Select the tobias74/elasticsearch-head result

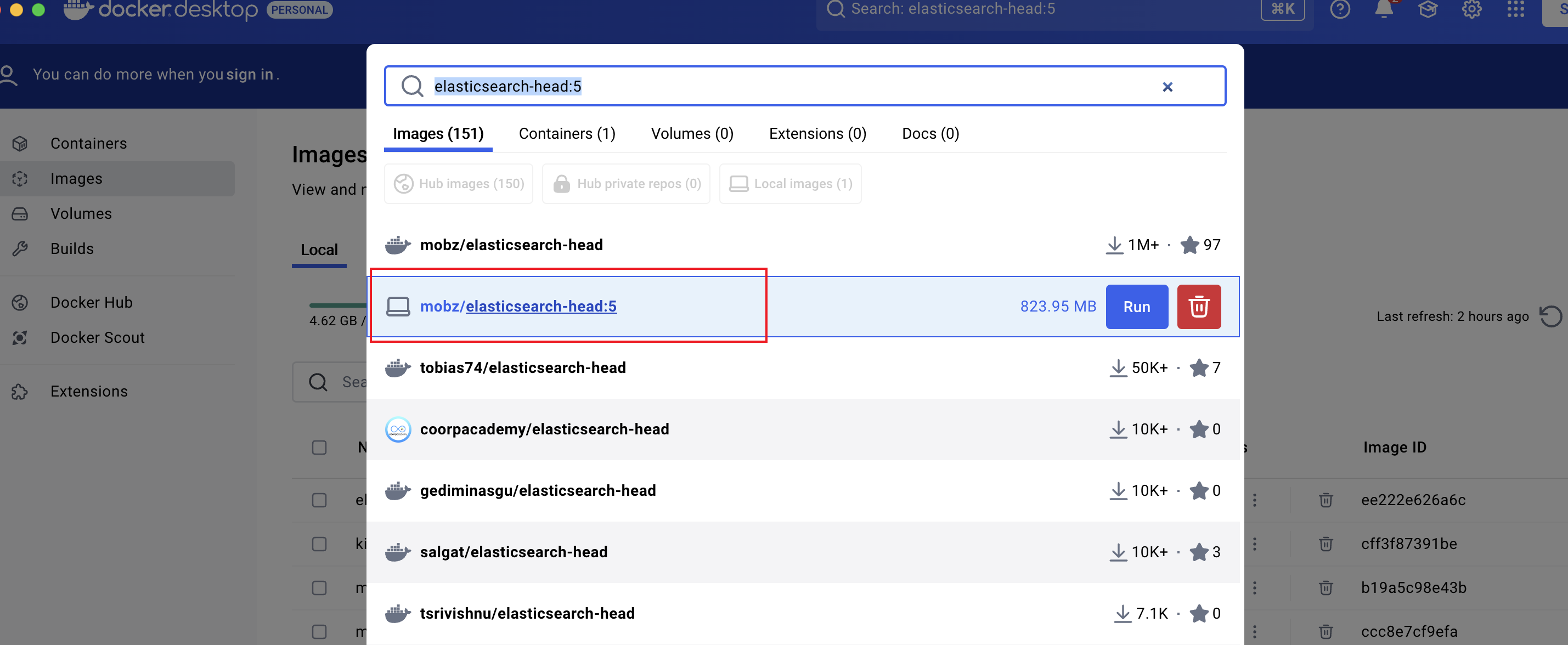(x=803, y=368)
